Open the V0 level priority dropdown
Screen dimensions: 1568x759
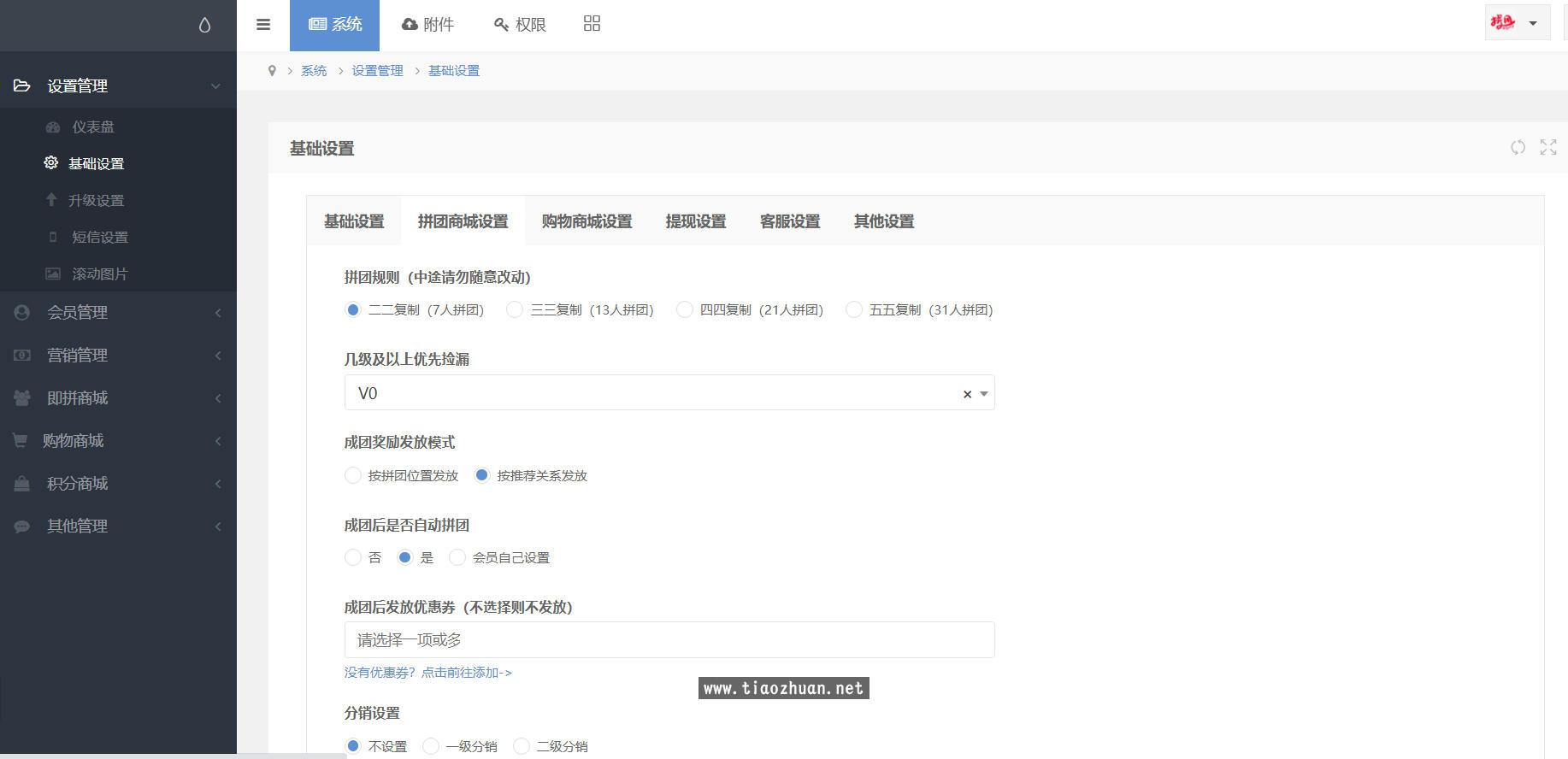point(658,393)
